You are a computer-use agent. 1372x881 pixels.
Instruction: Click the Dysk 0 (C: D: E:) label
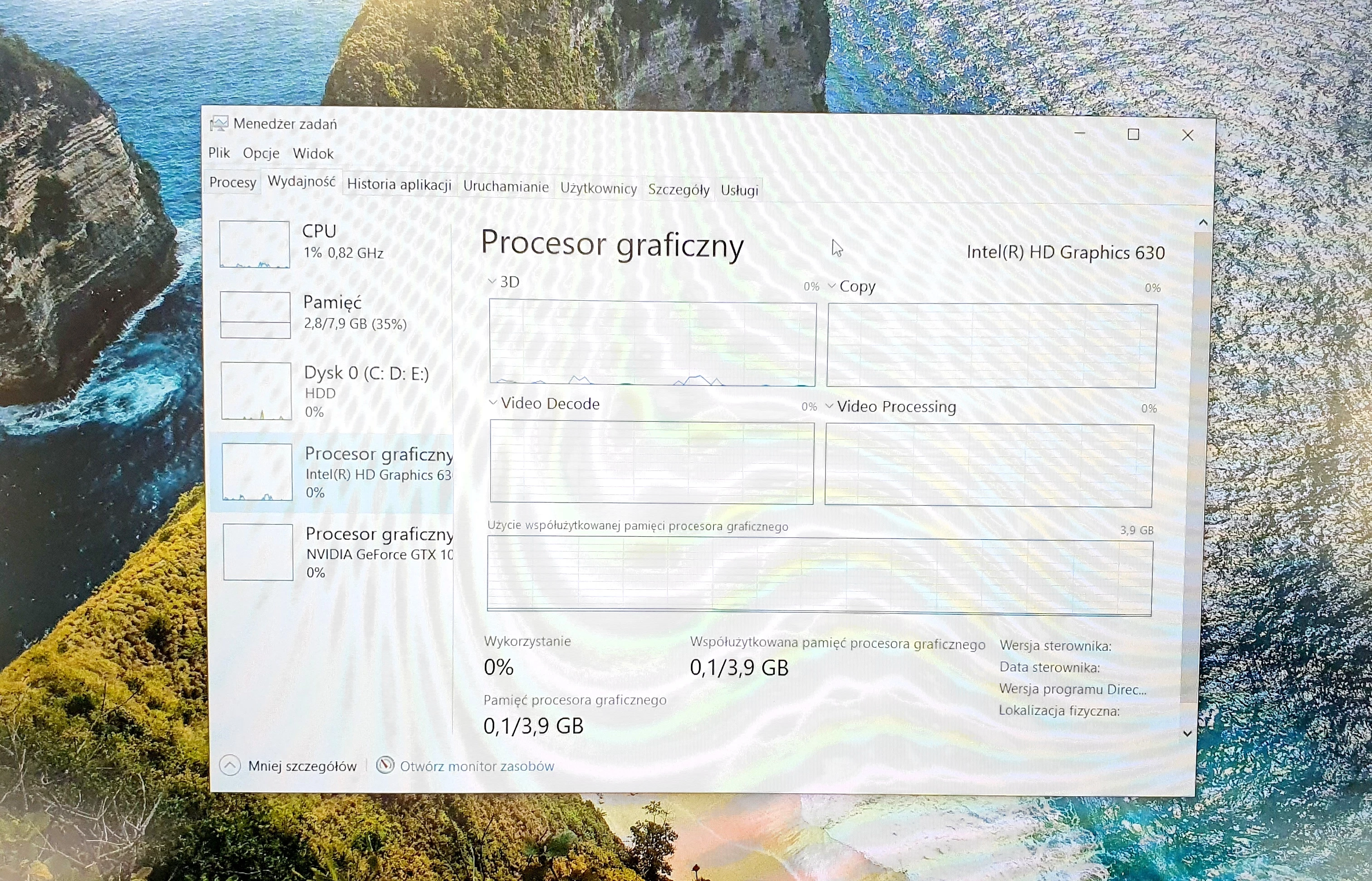366,373
